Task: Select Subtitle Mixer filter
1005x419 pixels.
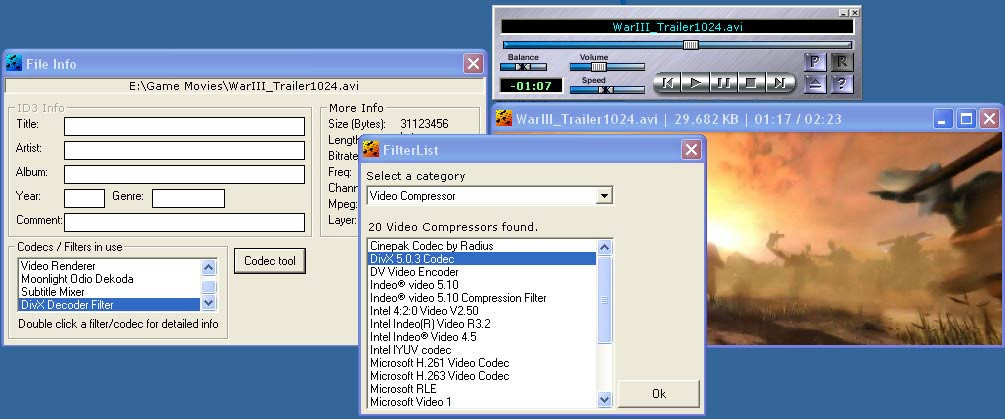Action: 110,292
